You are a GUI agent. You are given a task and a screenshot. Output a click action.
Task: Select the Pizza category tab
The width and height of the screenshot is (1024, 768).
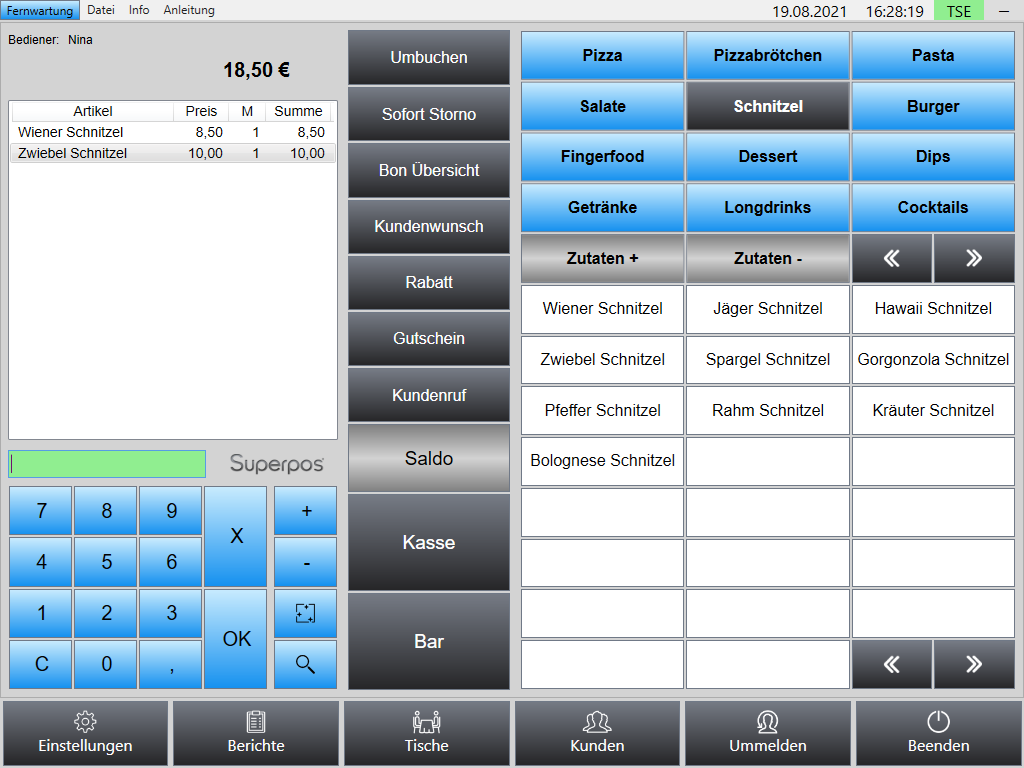(x=602, y=56)
